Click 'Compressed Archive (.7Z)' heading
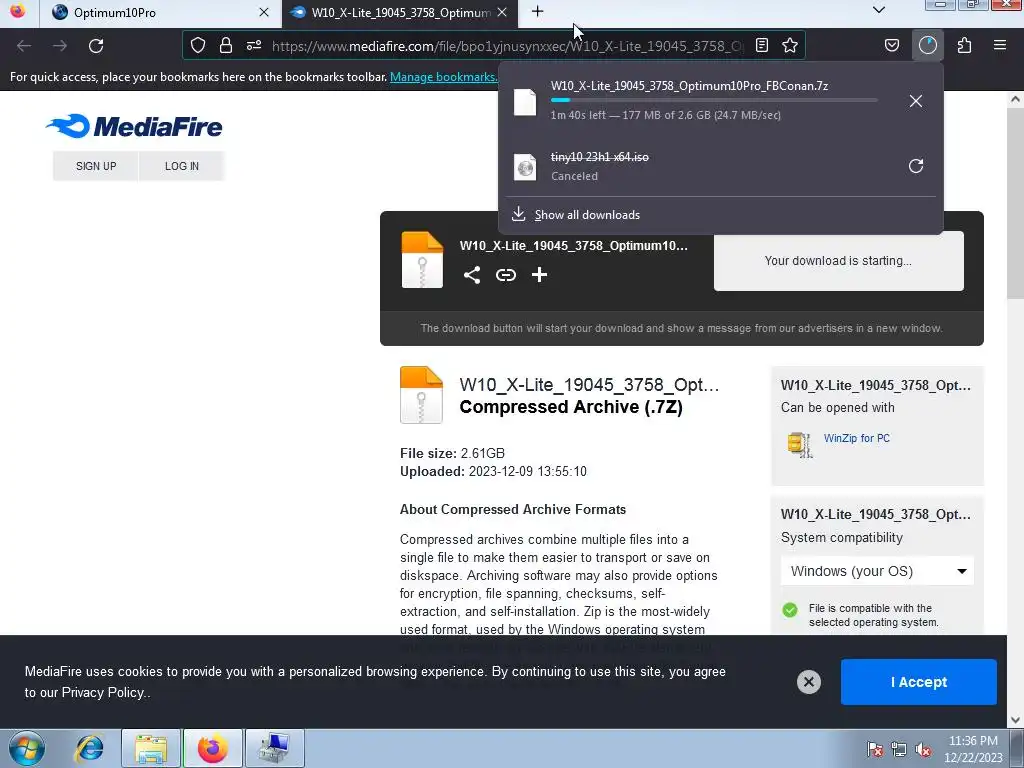The image size is (1024, 768). click(x=571, y=407)
